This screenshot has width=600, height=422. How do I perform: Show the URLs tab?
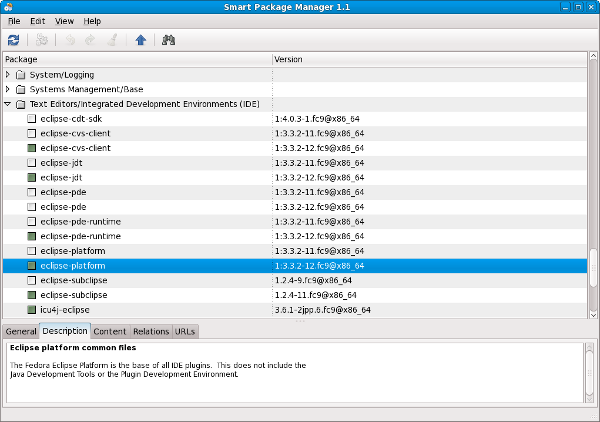(185, 331)
